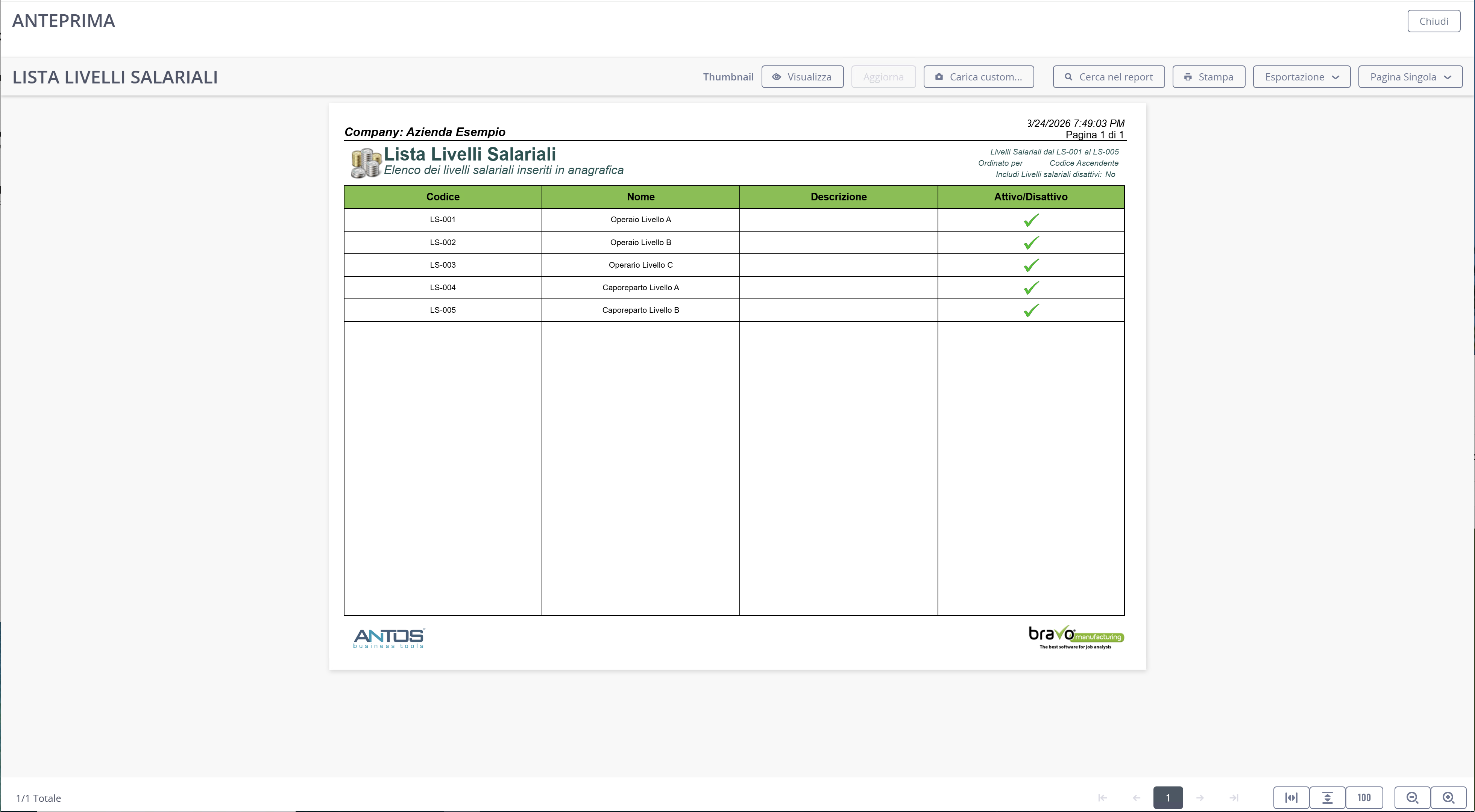Close the preview with Chiudi

pyautogui.click(x=1434, y=21)
